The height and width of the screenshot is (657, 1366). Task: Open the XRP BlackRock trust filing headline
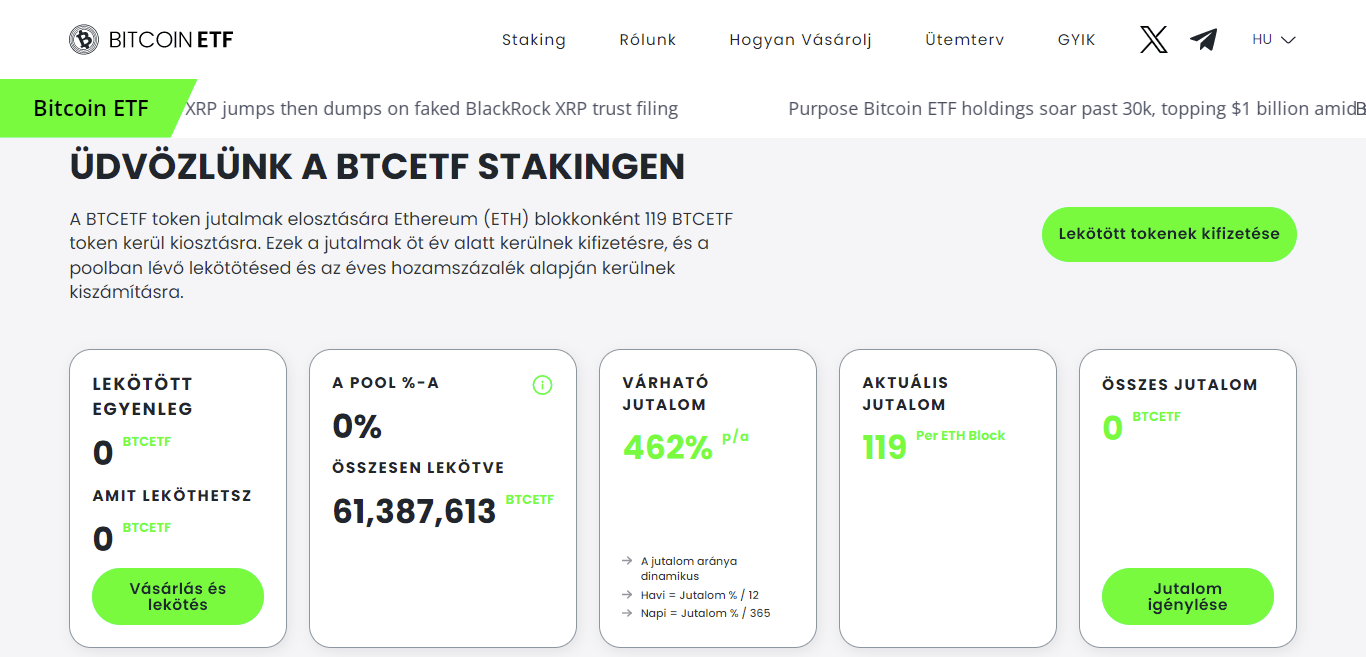tap(432, 109)
